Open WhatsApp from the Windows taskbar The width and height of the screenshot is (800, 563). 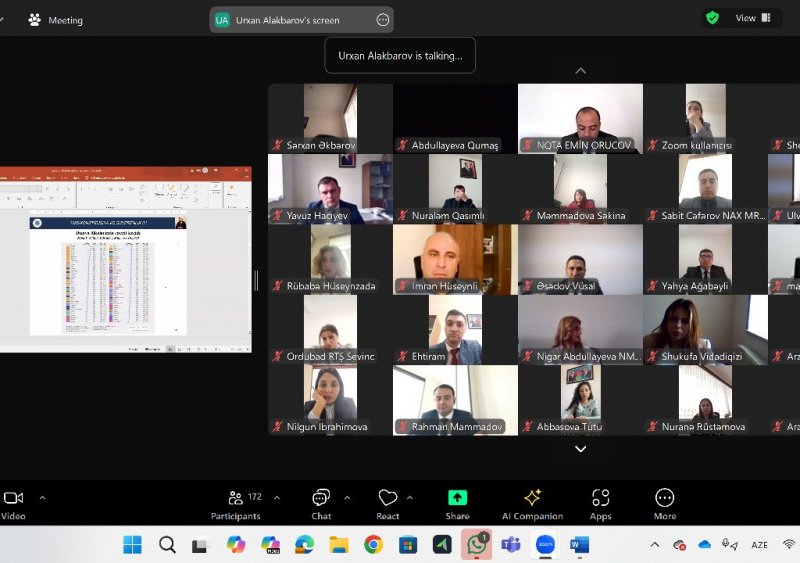[476, 545]
